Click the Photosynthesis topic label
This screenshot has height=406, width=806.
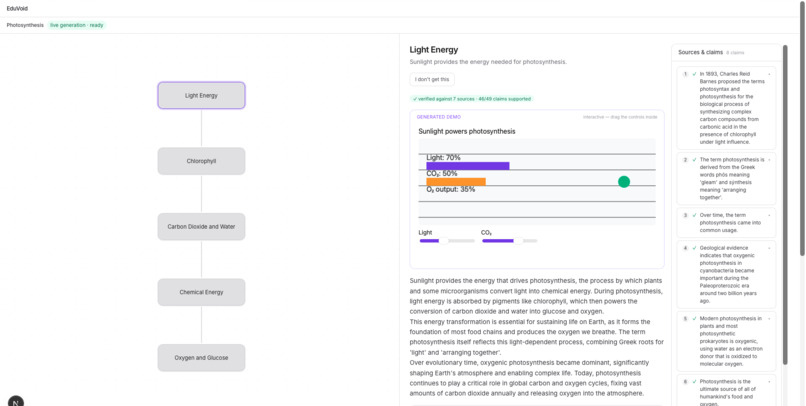tap(25, 25)
